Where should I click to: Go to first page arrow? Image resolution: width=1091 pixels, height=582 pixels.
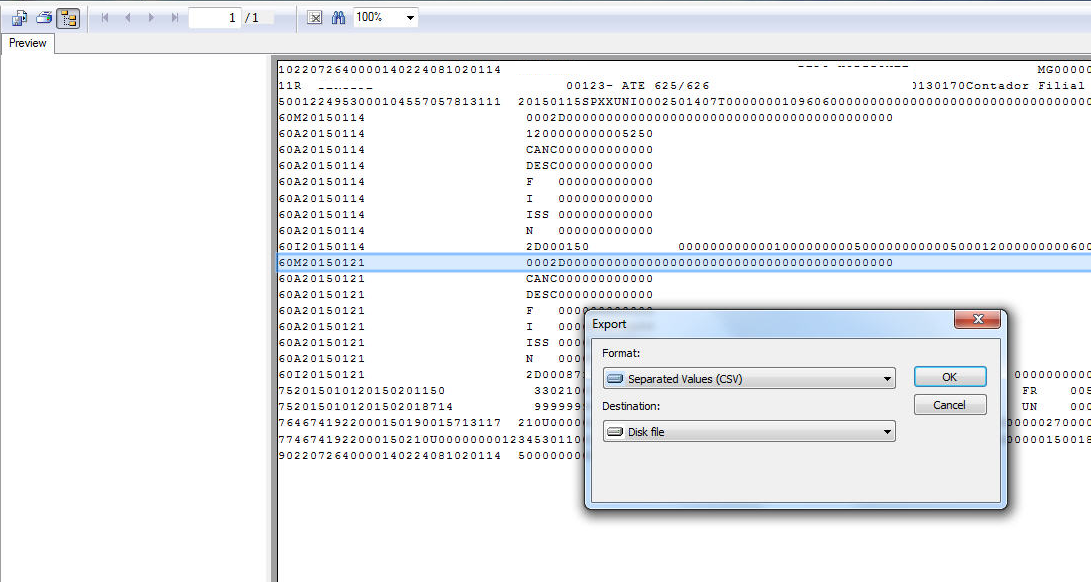105,18
